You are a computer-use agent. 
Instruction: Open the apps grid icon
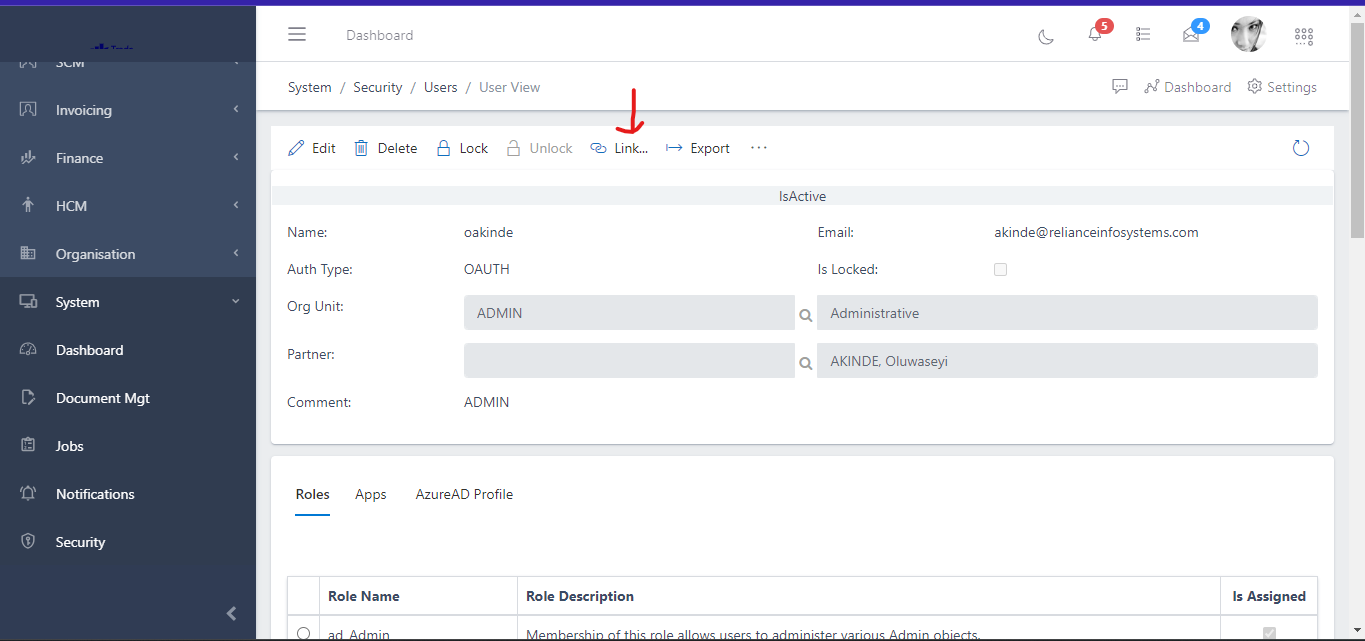pos(1303,36)
